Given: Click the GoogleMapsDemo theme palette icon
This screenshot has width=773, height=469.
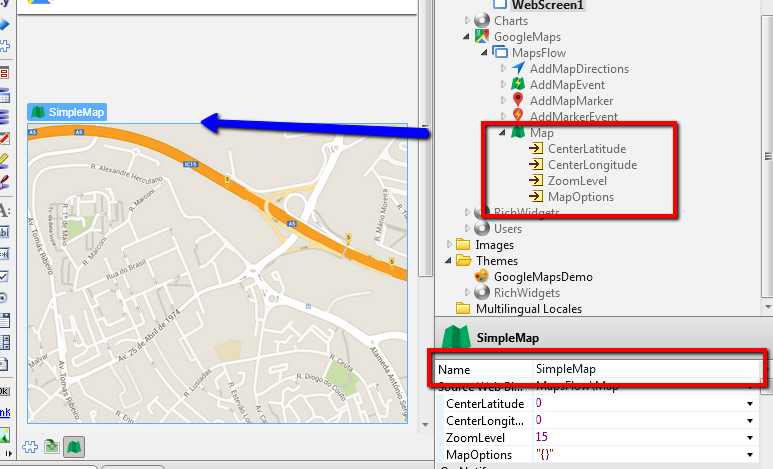Looking at the screenshot, I should 482,277.
